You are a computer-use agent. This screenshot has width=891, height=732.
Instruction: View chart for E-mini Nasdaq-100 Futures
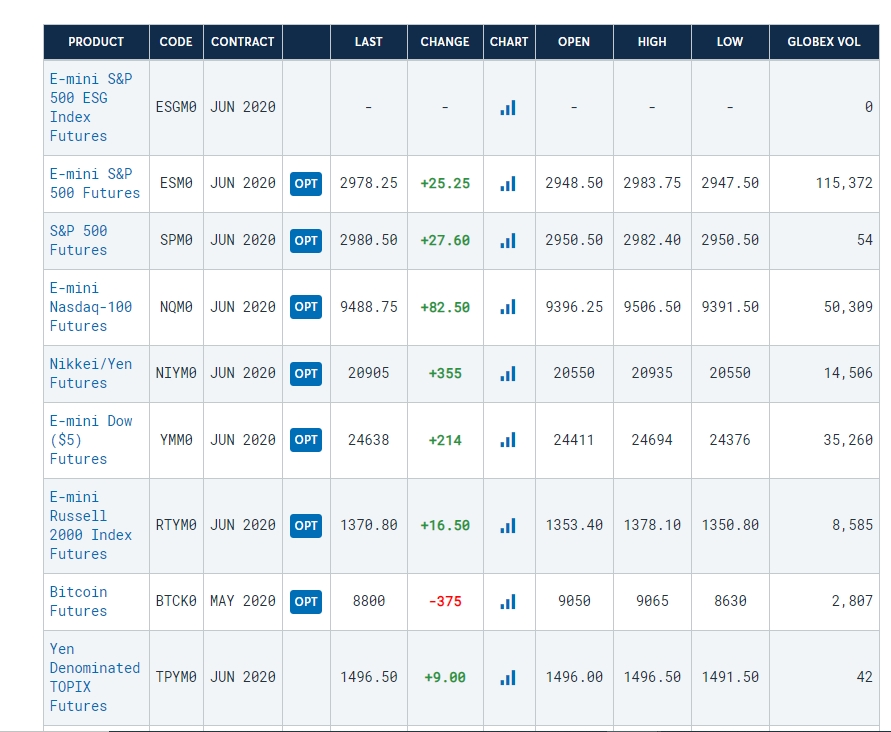click(x=508, y=307)
